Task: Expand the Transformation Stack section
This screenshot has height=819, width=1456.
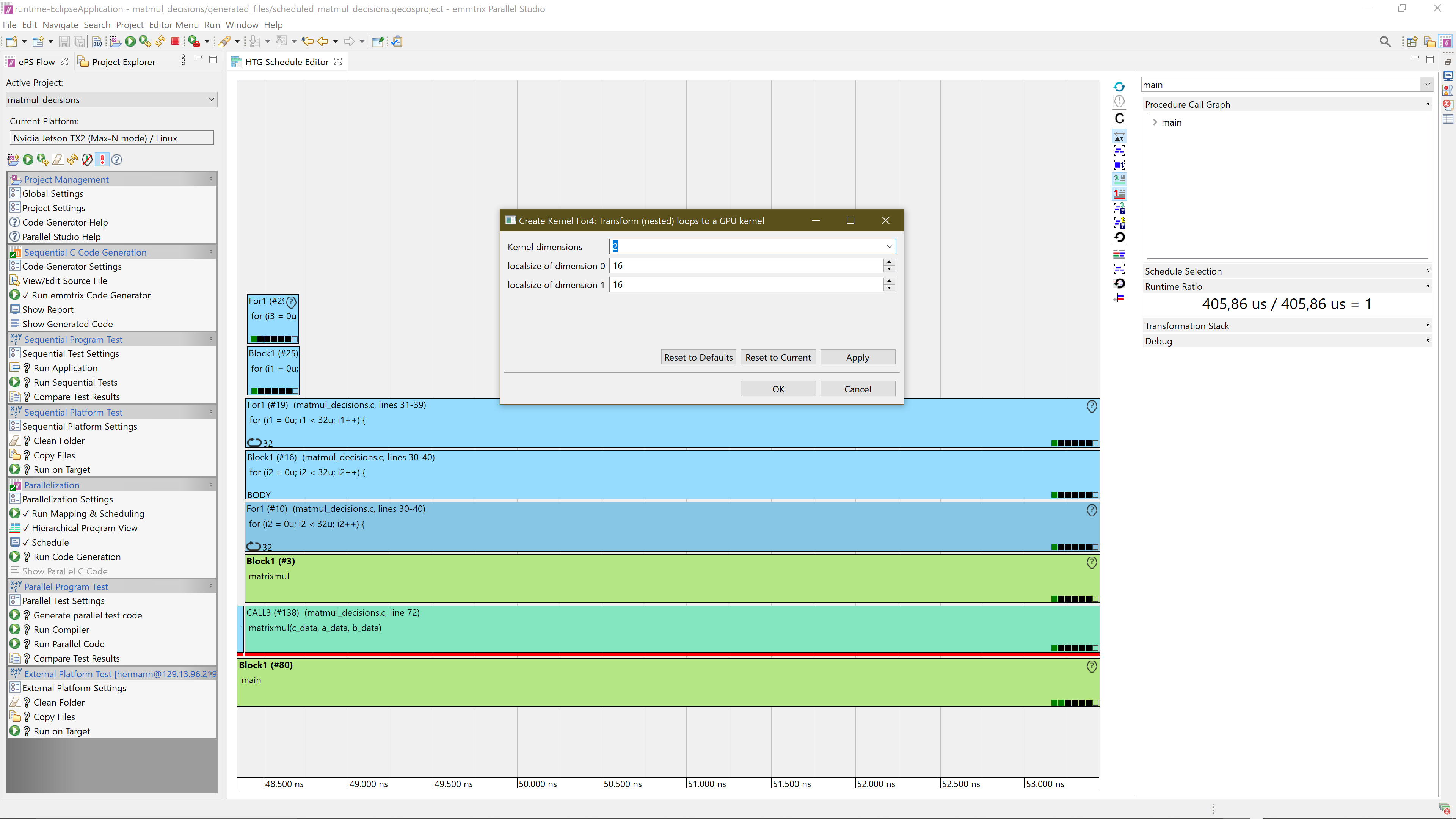Action: pyautogui.click(x=1428, y=326)
